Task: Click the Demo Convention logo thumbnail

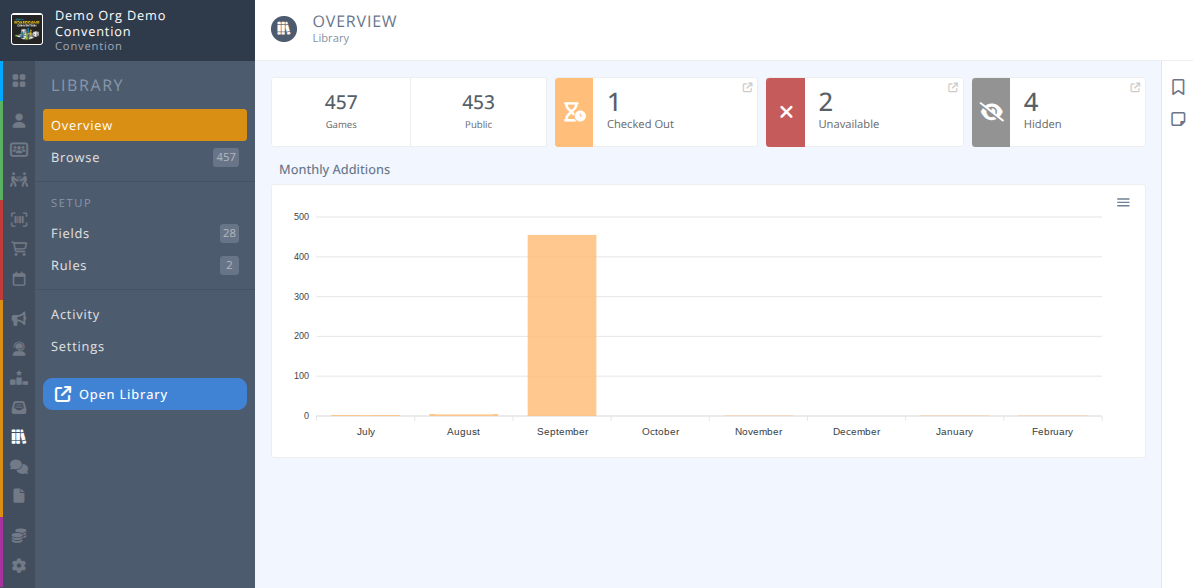Action: click(x=26, y=28)
